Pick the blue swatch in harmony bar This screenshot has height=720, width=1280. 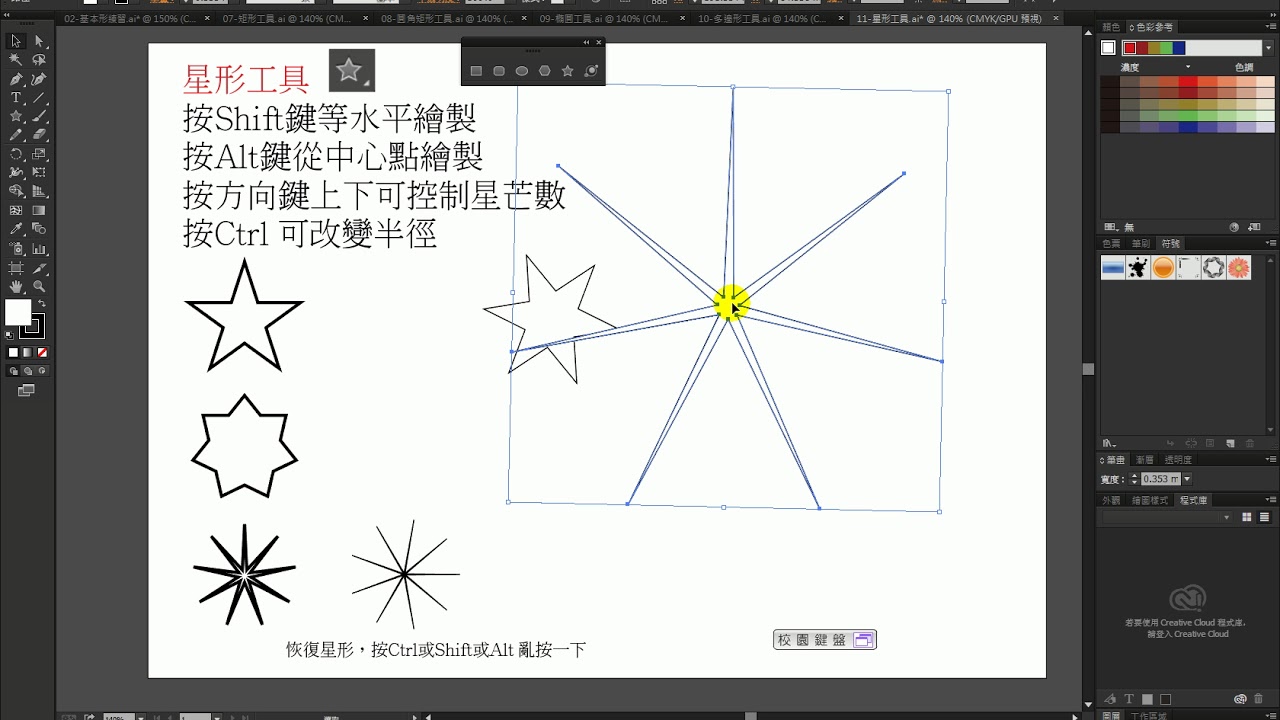[1179, 48]
